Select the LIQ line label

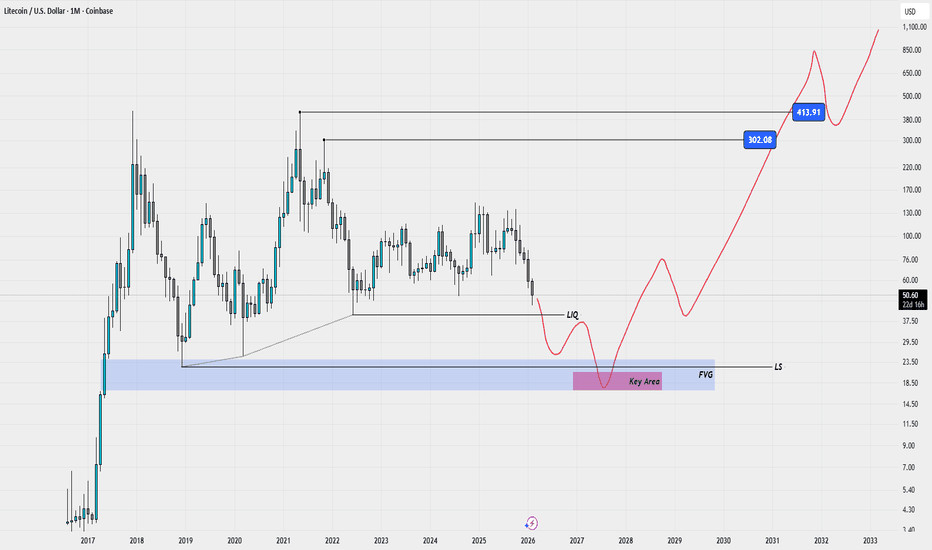pyautogui.click(x=572, y=315)
